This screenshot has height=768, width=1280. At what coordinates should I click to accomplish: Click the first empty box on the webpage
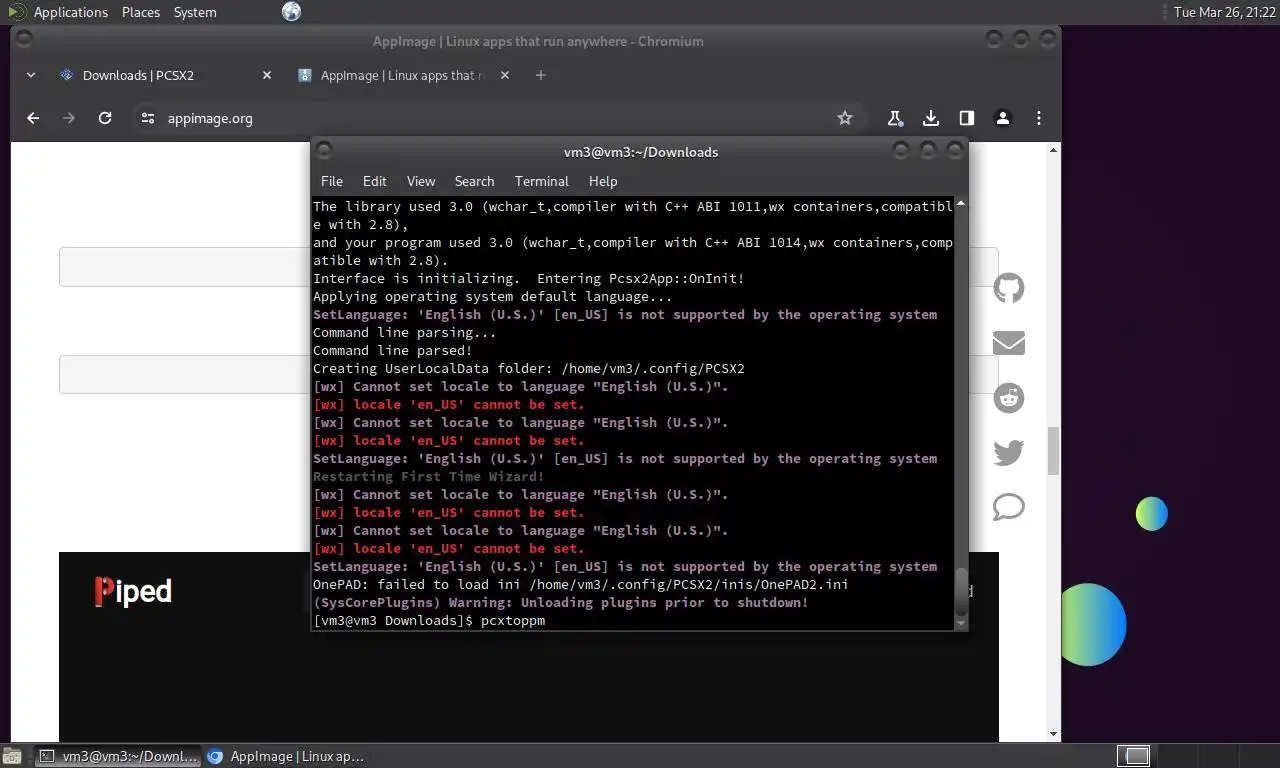185,267
